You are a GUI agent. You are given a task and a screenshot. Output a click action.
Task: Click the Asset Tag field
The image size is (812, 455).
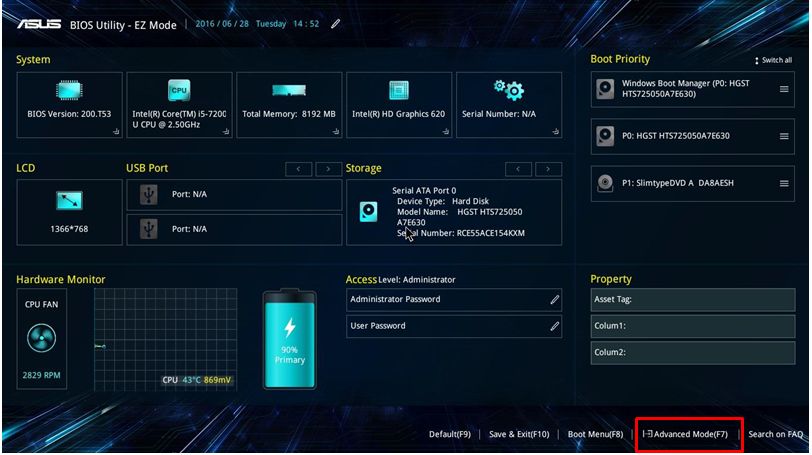(693, 300)
